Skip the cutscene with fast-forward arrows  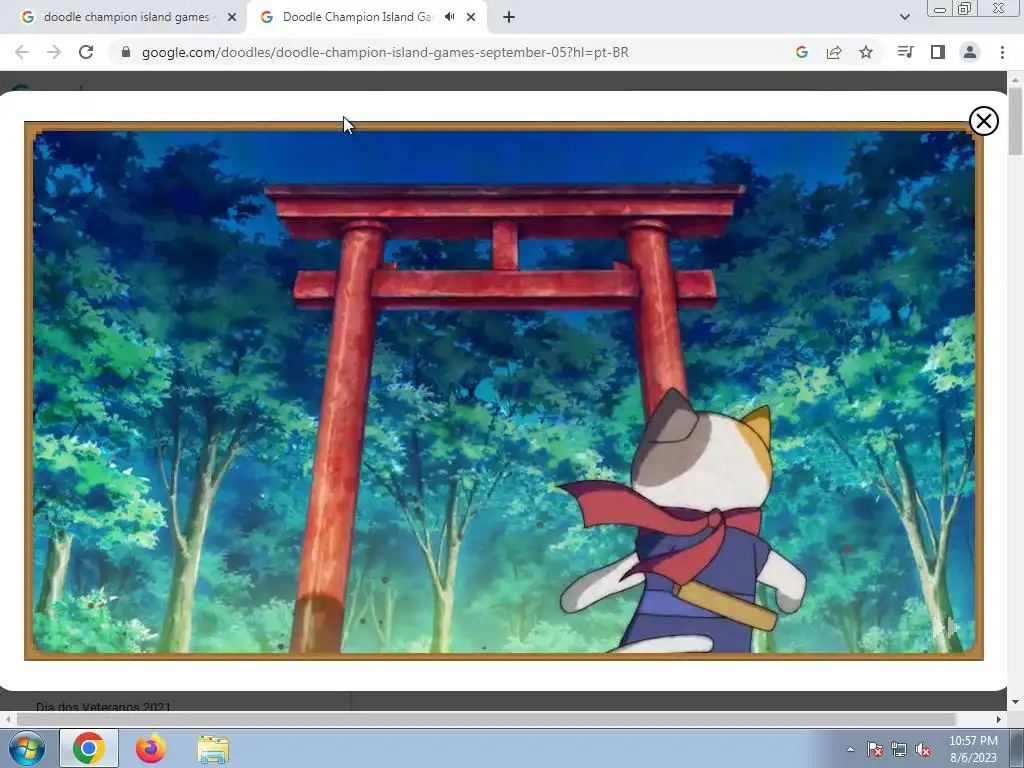(946, 627)
